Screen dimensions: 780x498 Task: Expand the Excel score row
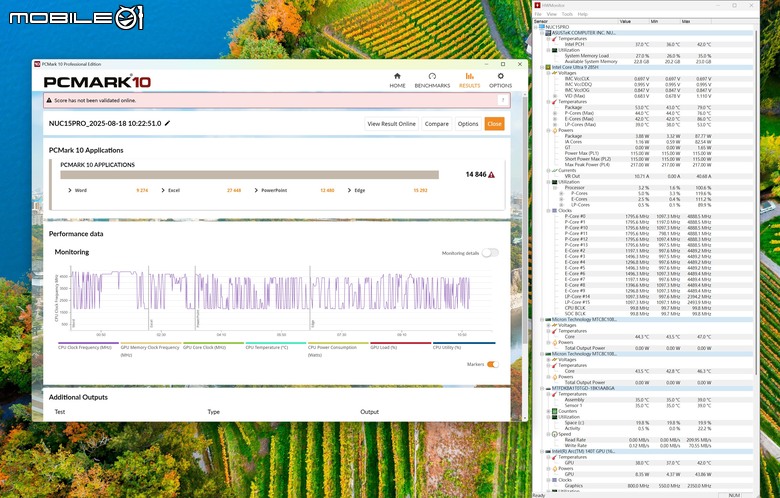(x=163, y=190)
